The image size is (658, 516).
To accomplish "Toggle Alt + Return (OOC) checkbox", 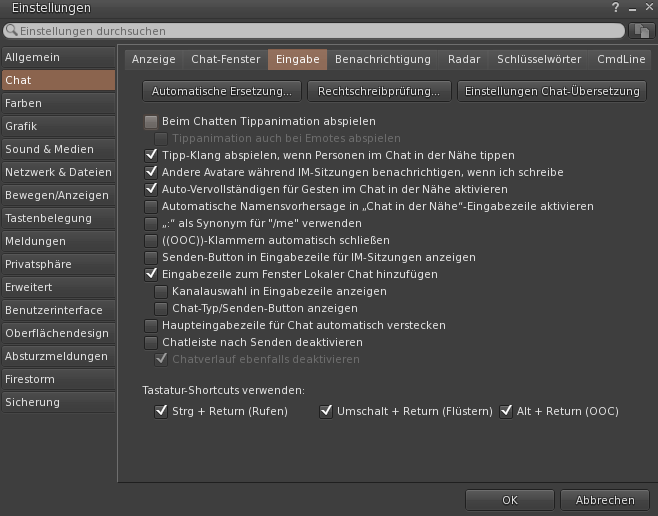I will pyautogui.click(x=506, y=411).
